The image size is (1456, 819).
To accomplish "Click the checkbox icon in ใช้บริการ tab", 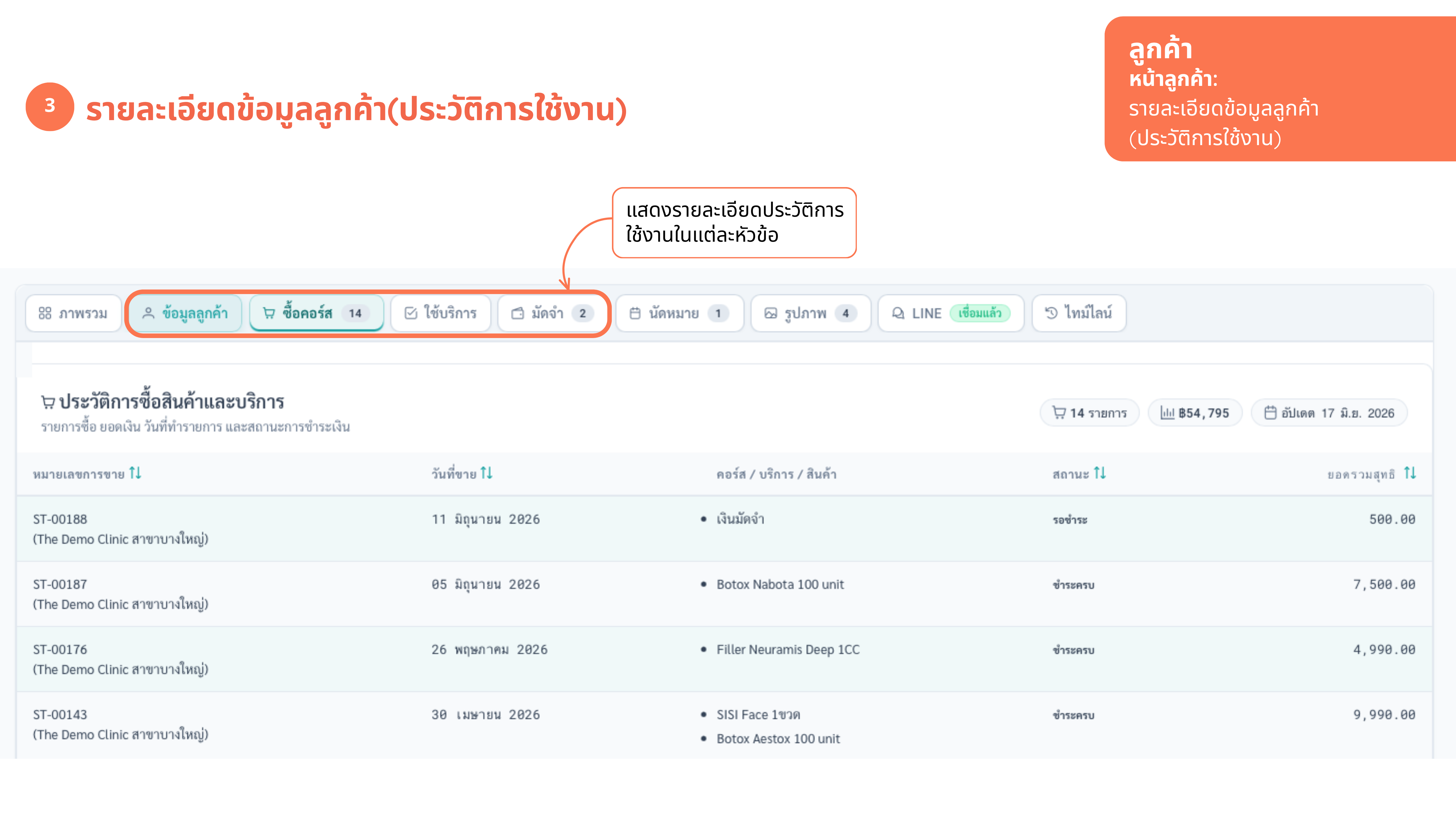I will click(411, 313).
